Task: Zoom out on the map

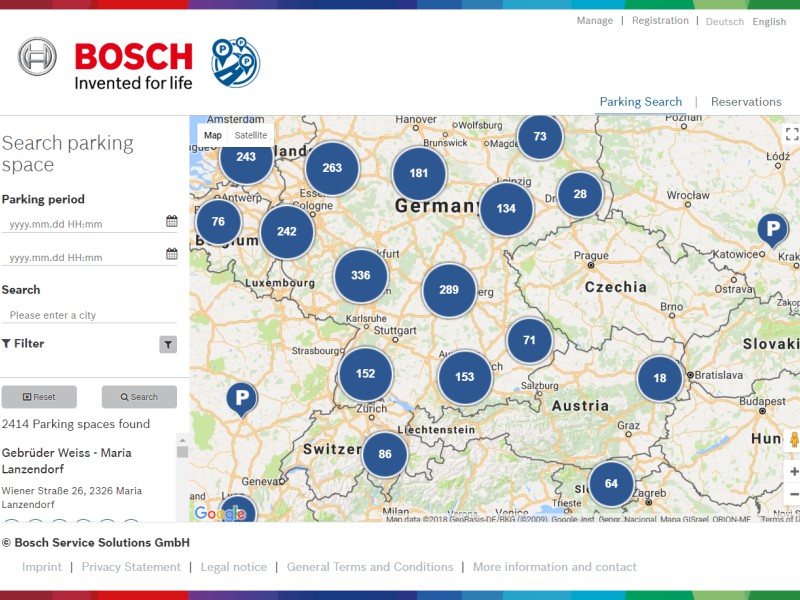Action: [x=793, y=494]
